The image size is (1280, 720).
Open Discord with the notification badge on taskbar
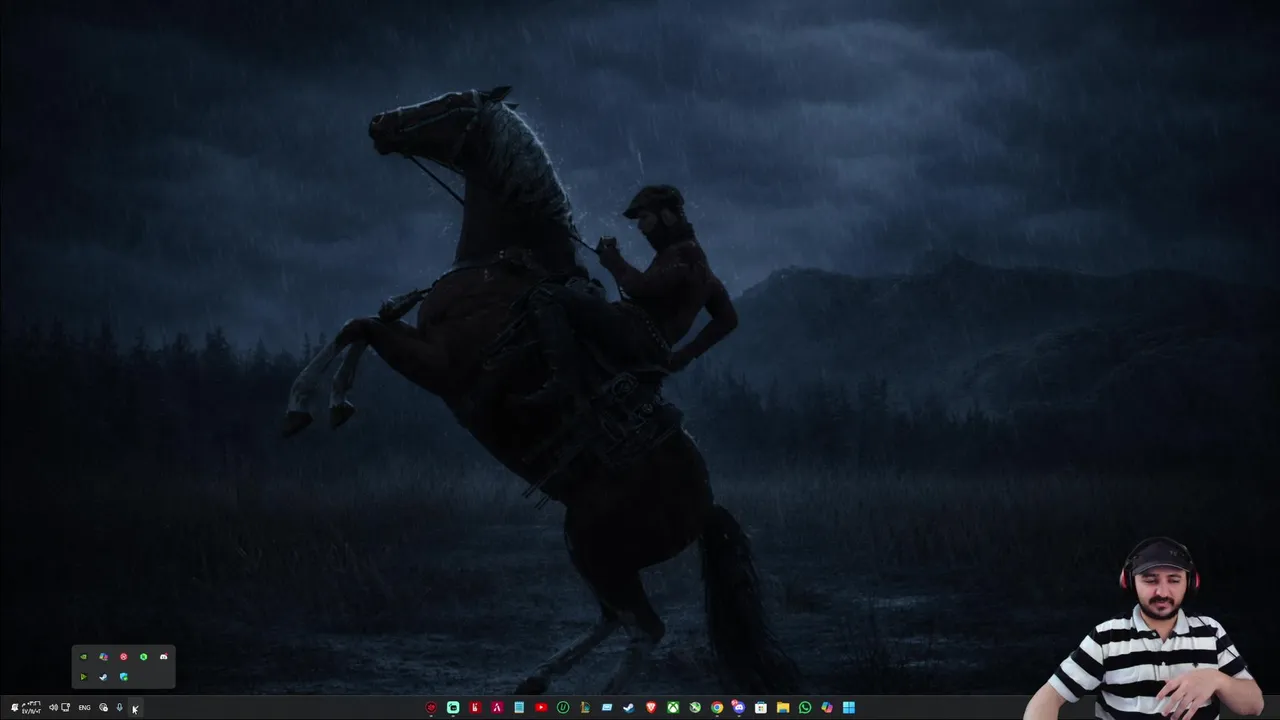tap(739, 707)
